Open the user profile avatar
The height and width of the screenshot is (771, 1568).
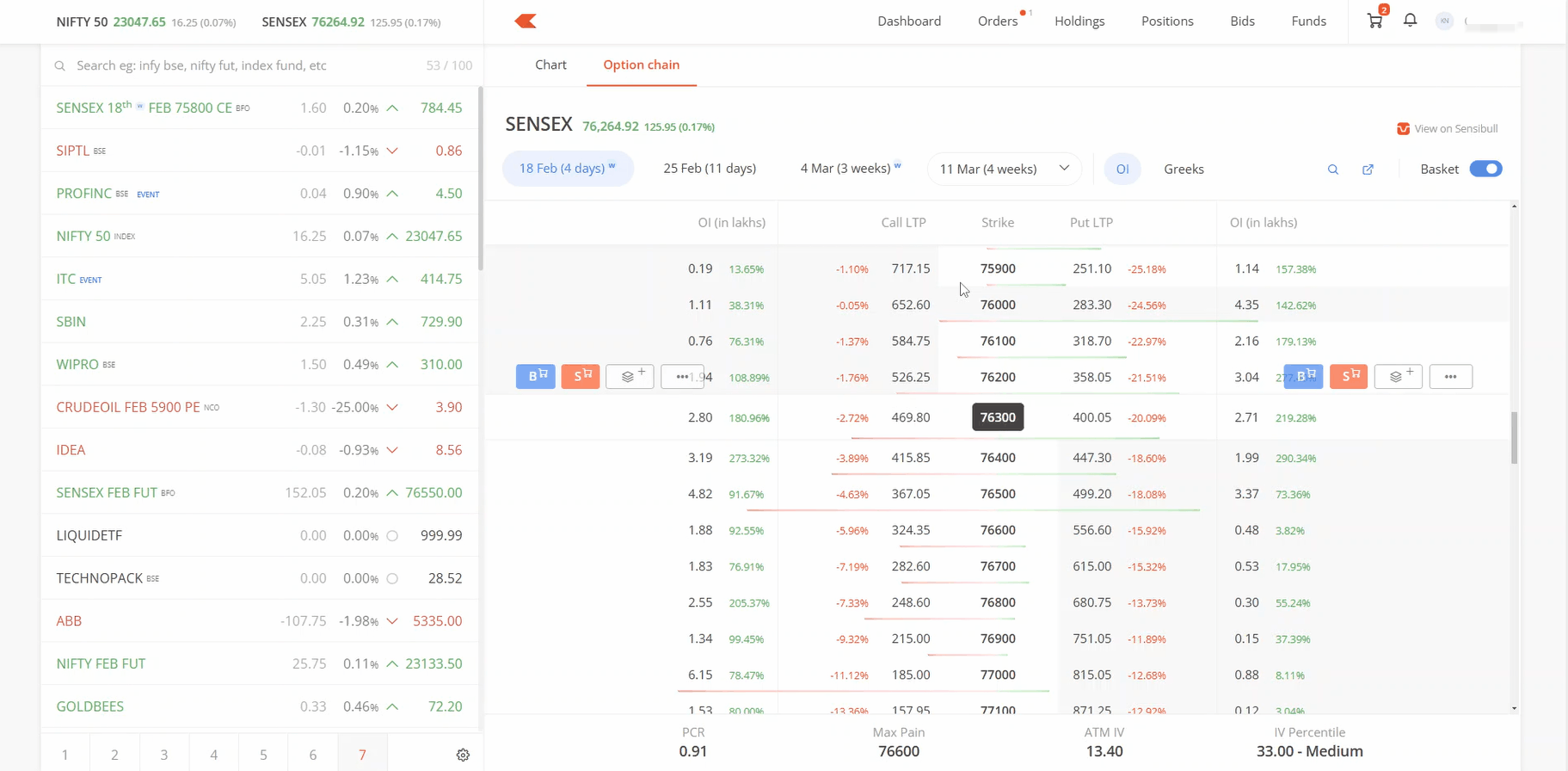click(1444, 21)
